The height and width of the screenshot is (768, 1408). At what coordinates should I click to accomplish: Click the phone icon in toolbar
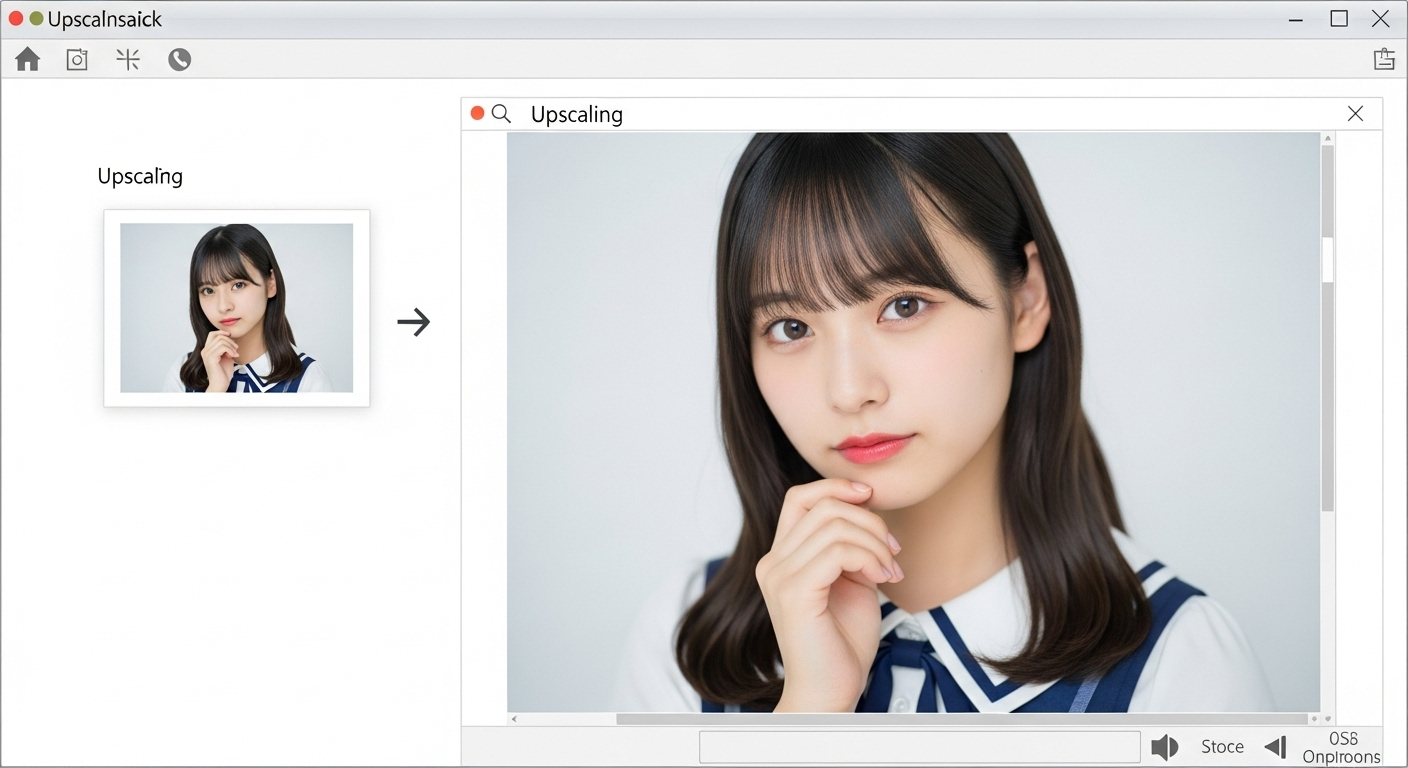pyautogui.click(x=180, y=60)
